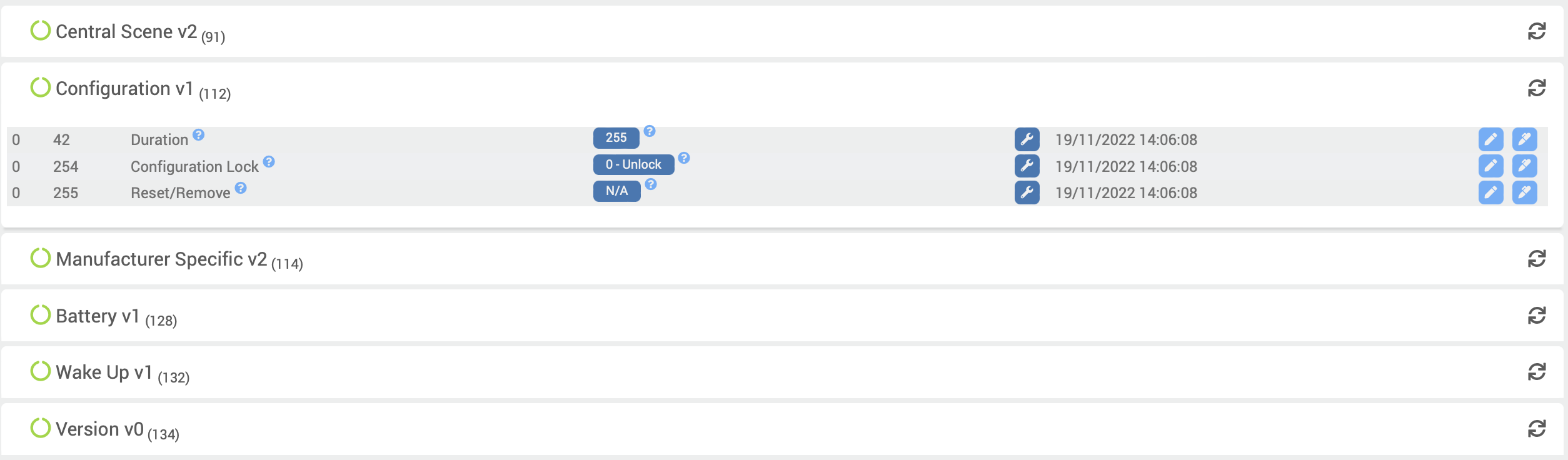
Task: Click the wrench icon in the Duration row
Action: pos(1027,139)
